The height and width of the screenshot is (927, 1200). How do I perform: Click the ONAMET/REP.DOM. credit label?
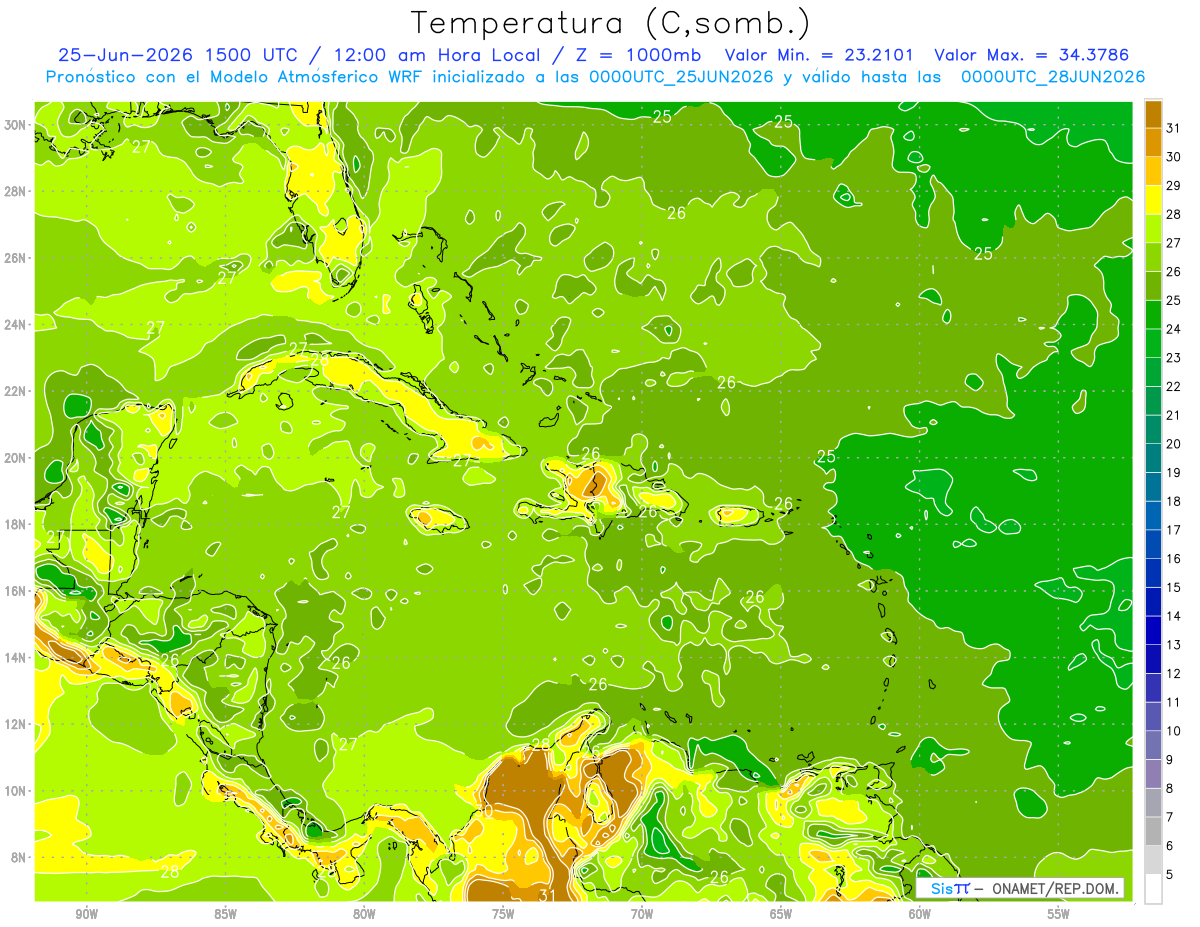click(x=1055, y=888)
